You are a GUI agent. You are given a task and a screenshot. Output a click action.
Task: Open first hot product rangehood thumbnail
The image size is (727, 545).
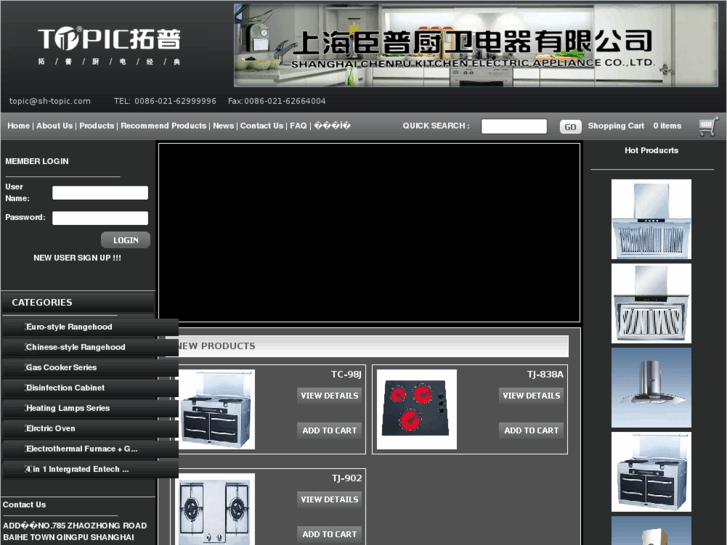651,219
